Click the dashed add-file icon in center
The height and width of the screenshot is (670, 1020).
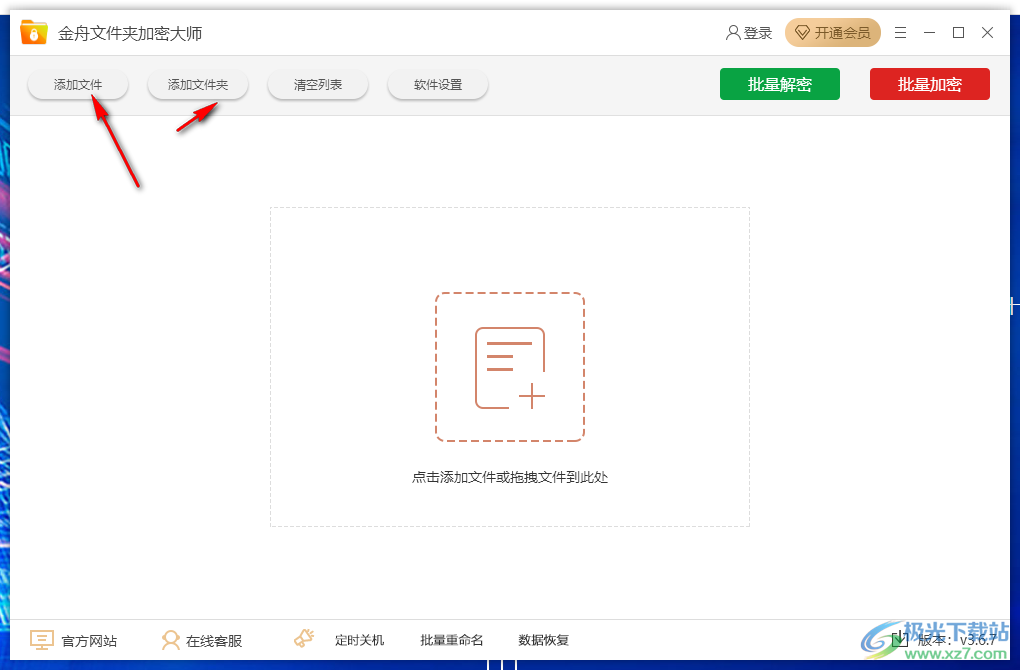(x=510, y=365)
